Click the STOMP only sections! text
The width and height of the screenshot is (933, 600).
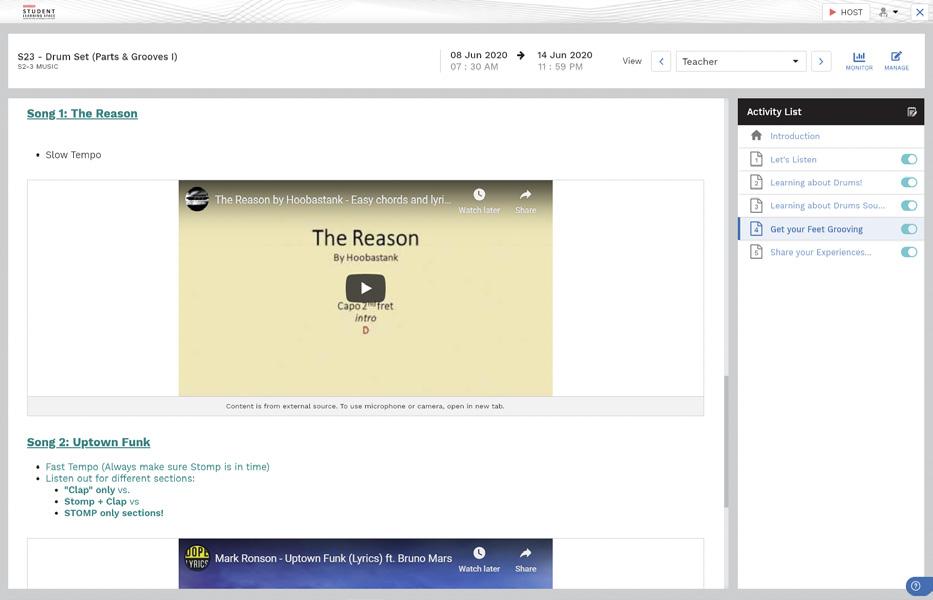[x=114, y=512]
